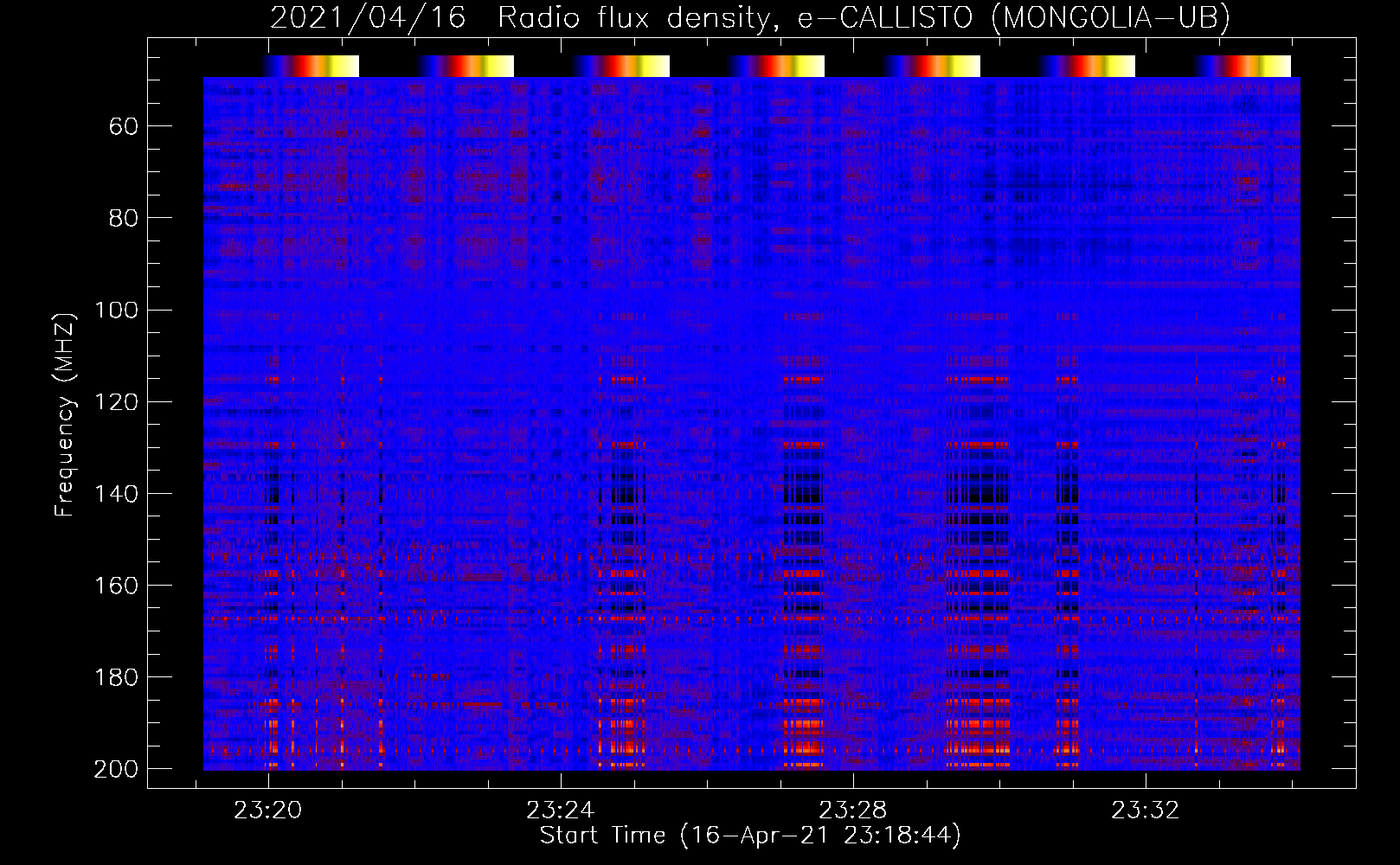The height and width of the screenshot is (865, 1400).
Task: Click the first color scale bar above 23:20
Action: 311,66
